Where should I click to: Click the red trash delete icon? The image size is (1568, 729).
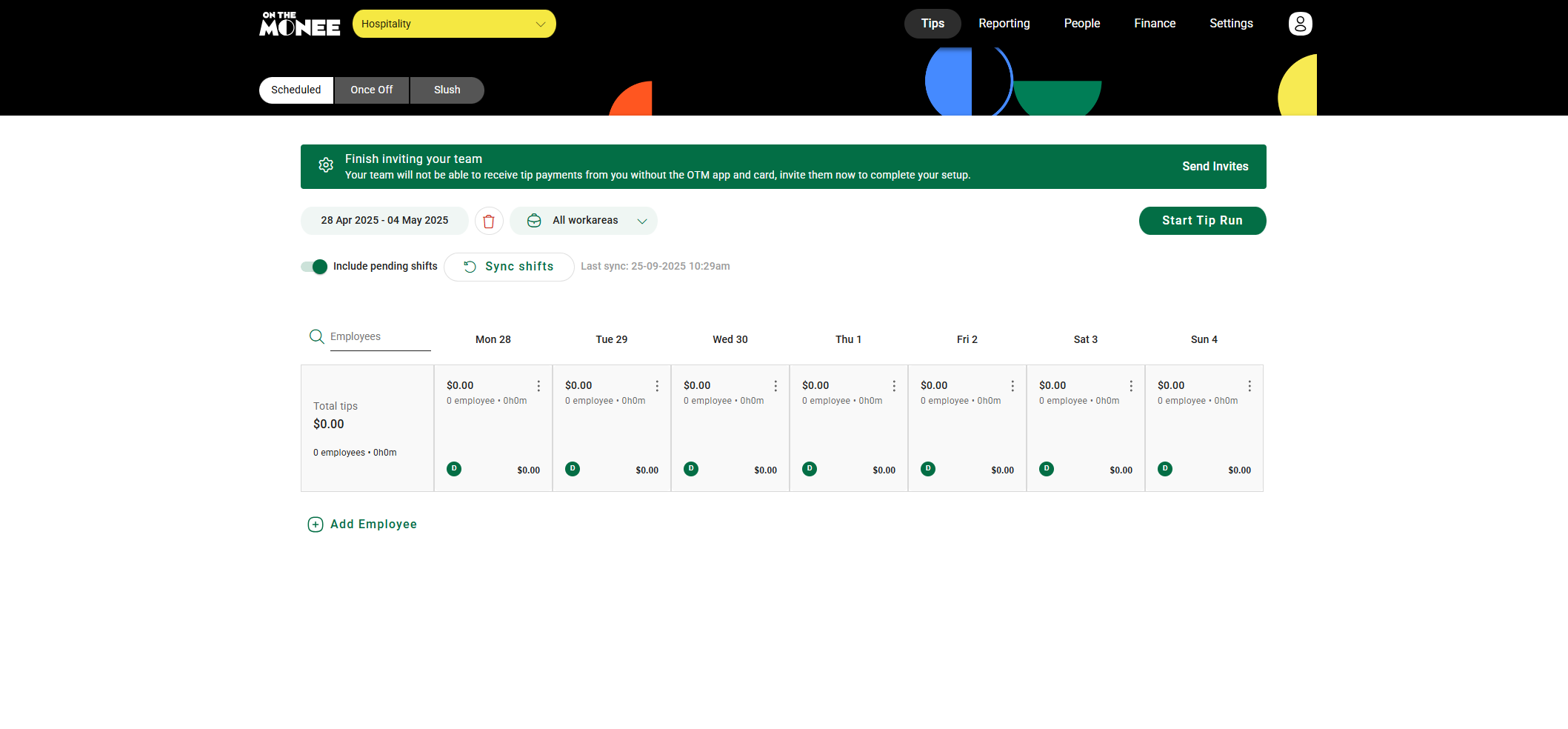489,221
